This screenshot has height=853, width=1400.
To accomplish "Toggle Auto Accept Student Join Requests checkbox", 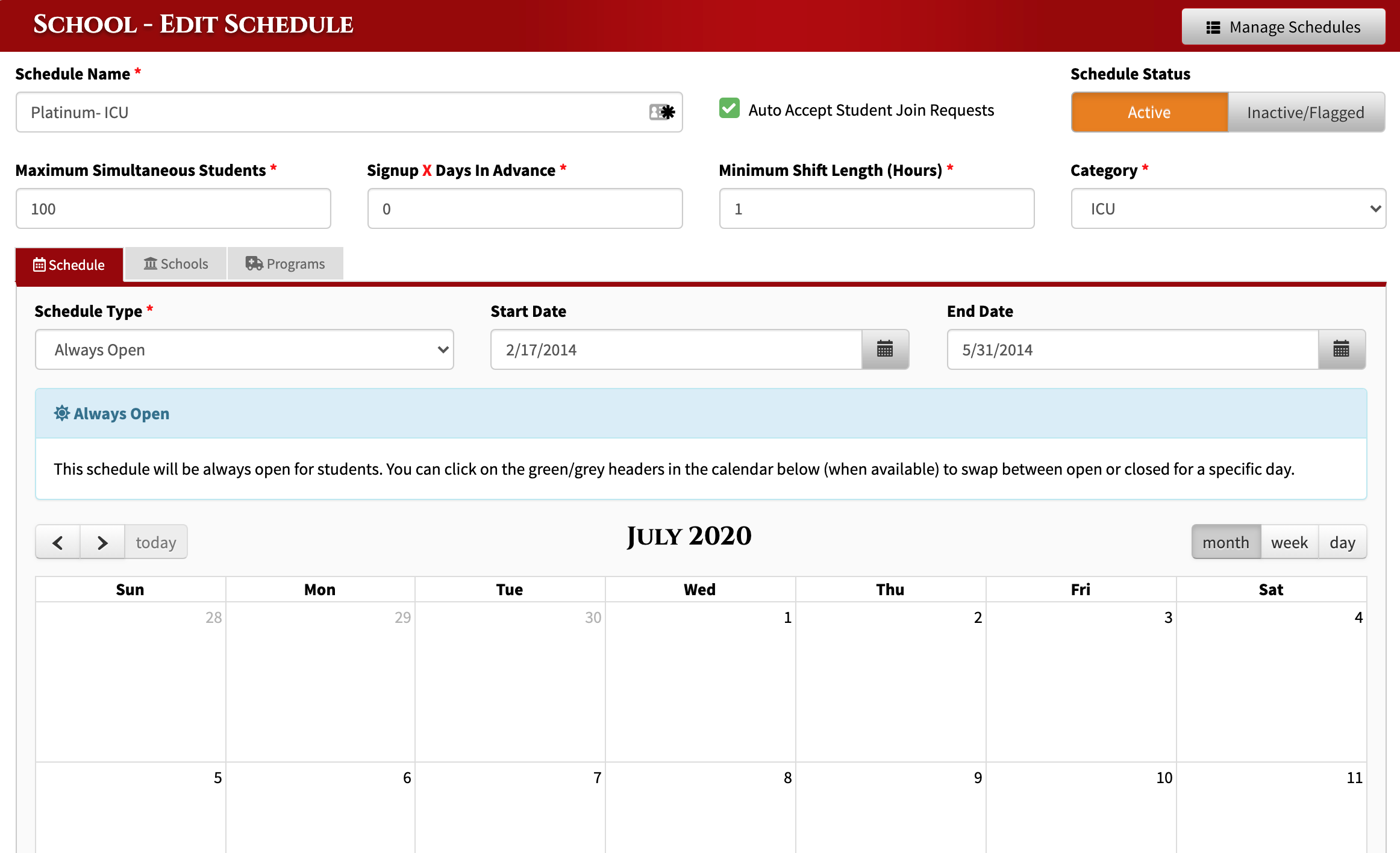I will pos(730,108).
